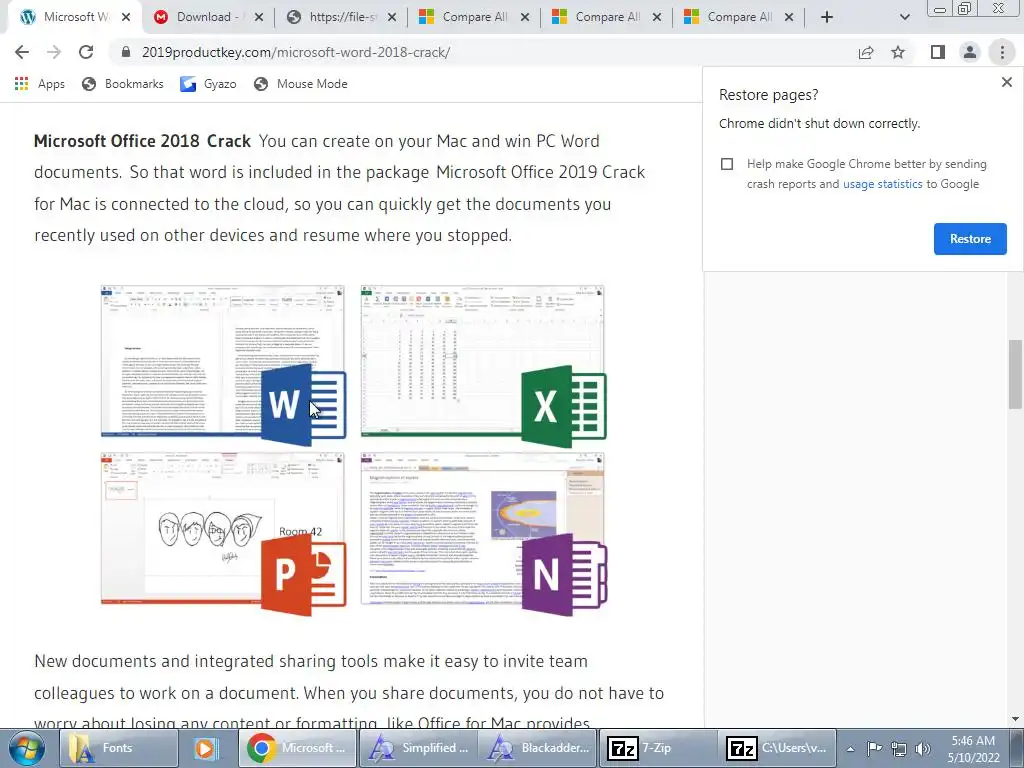This screenshot has width=1024, height=768.
Task: Expand the tab search dropdown
Action: click(x=904, y=17)
